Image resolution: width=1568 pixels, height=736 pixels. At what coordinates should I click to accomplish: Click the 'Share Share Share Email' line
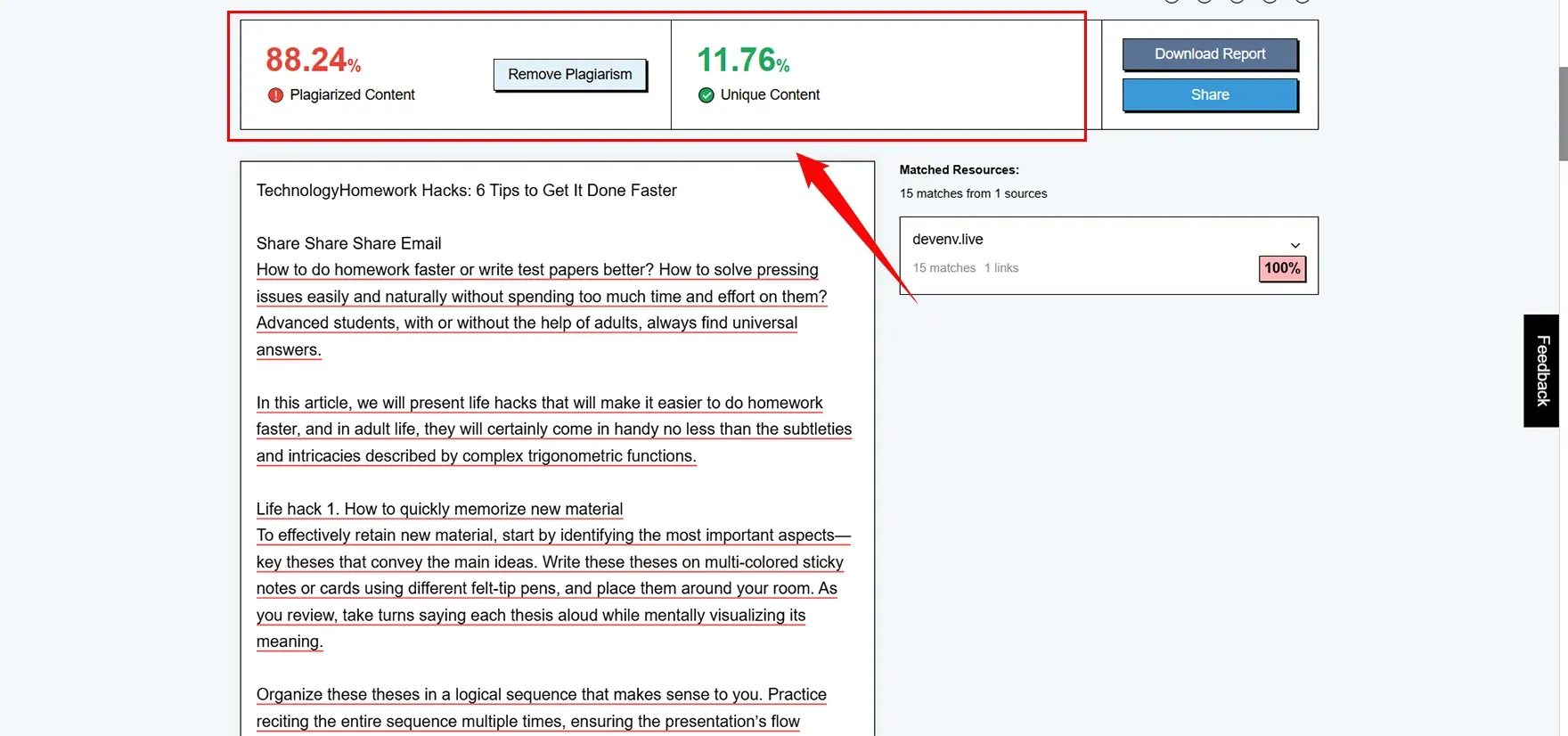349,244
